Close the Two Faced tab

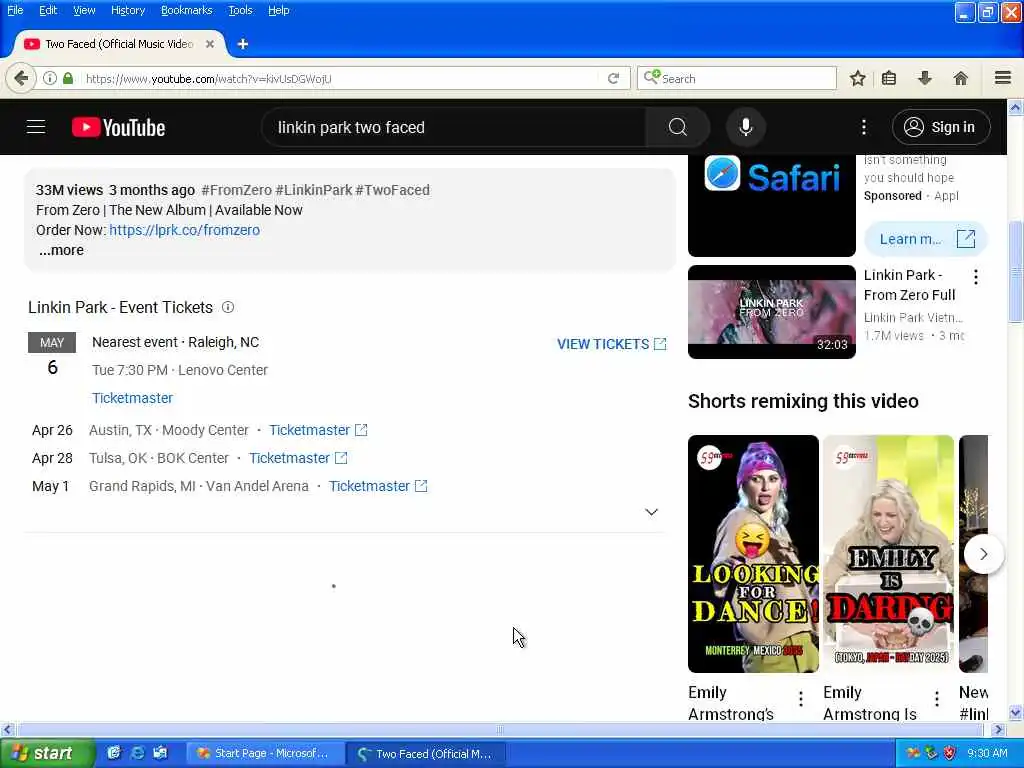[210, 44]
